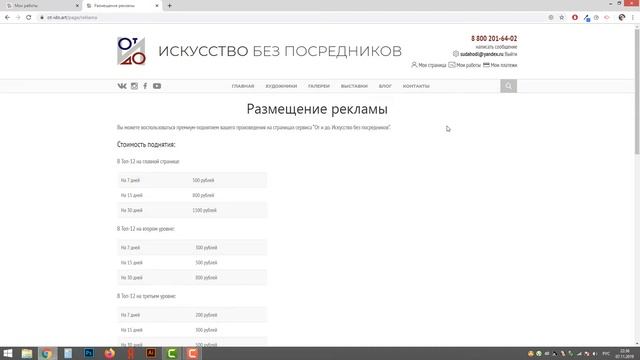Open ВЫСТАВКИ in the site menu
Screen dimensions: 640x360
pos(354,86)
